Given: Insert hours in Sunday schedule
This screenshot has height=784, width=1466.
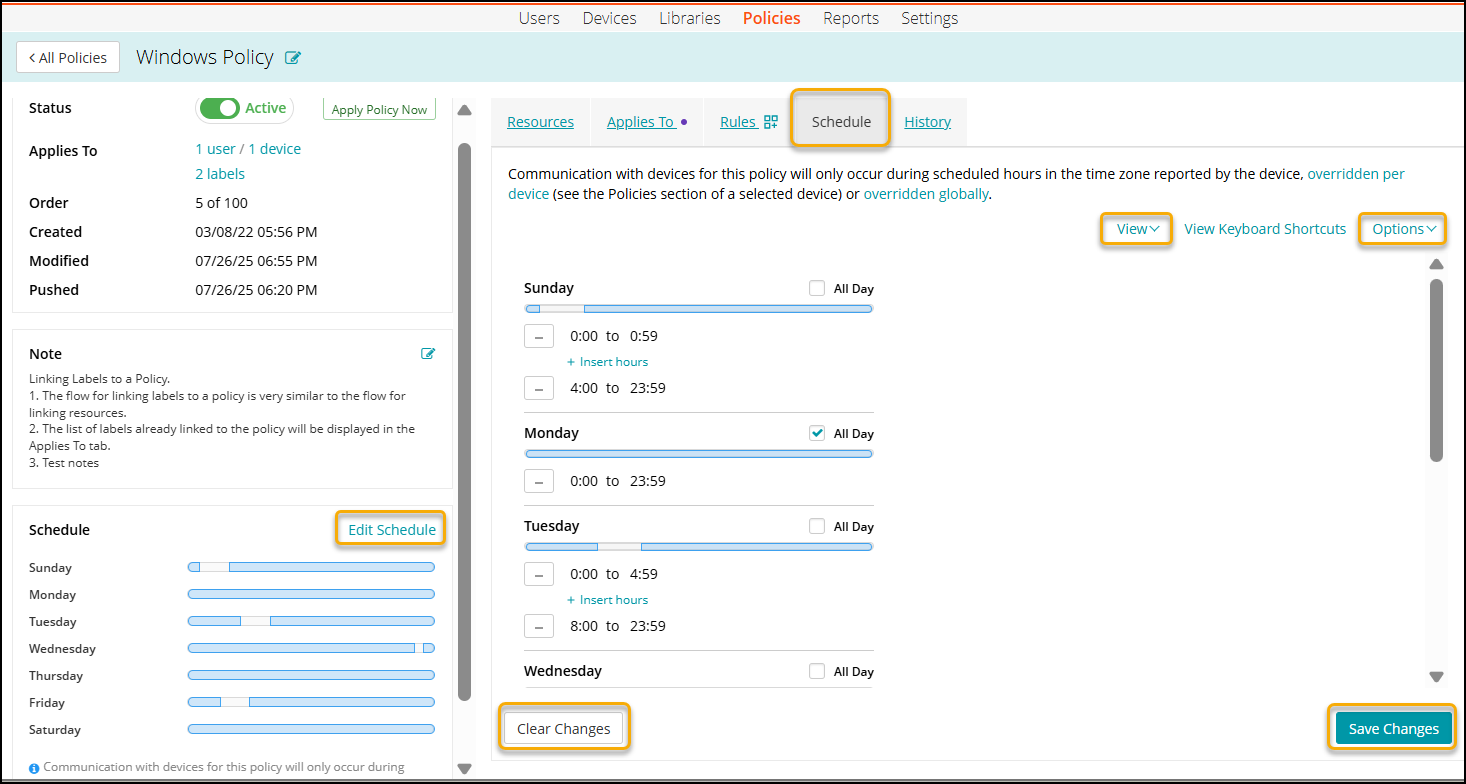Looking at the screenshot, I should point(607,362).
